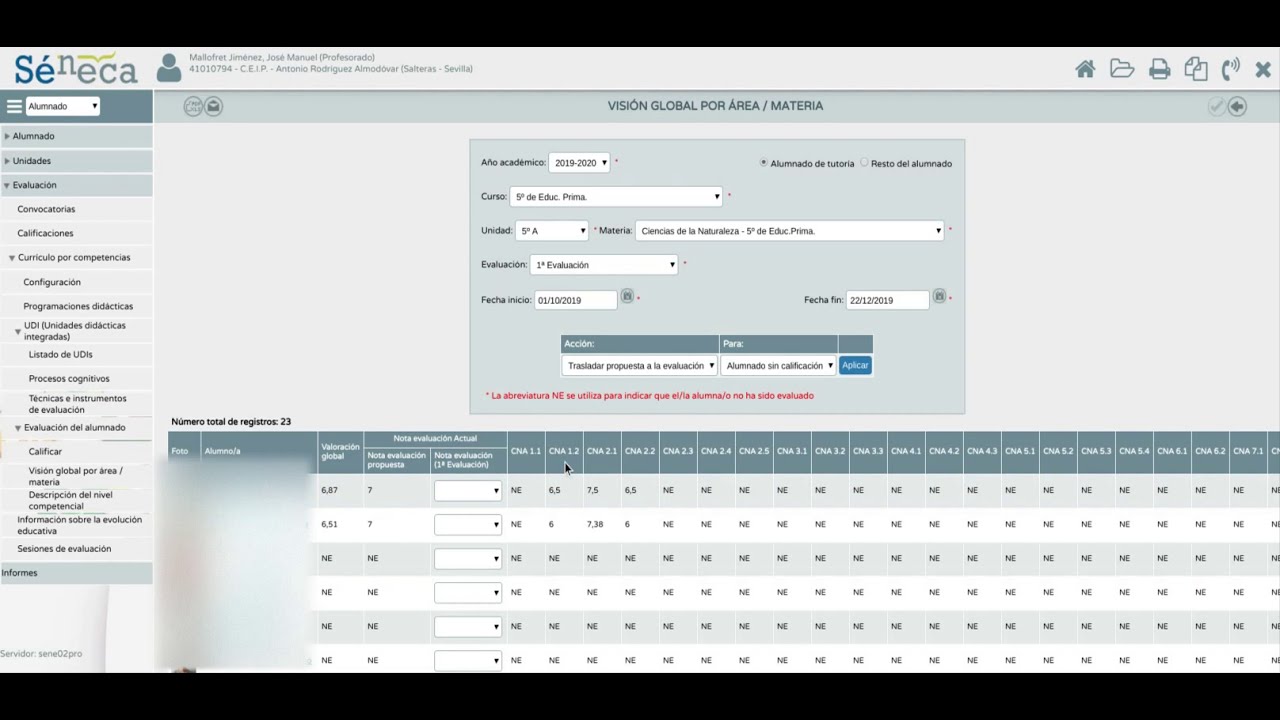Open Informes sidebar section
The image size is (1280, 720).
(x=76, y=573)
